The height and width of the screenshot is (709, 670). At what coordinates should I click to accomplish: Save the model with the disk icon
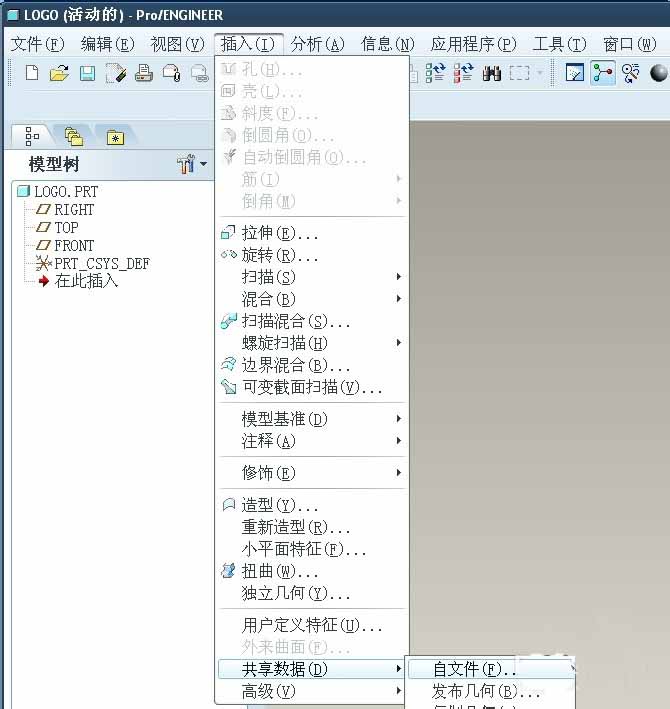point(87,73)
